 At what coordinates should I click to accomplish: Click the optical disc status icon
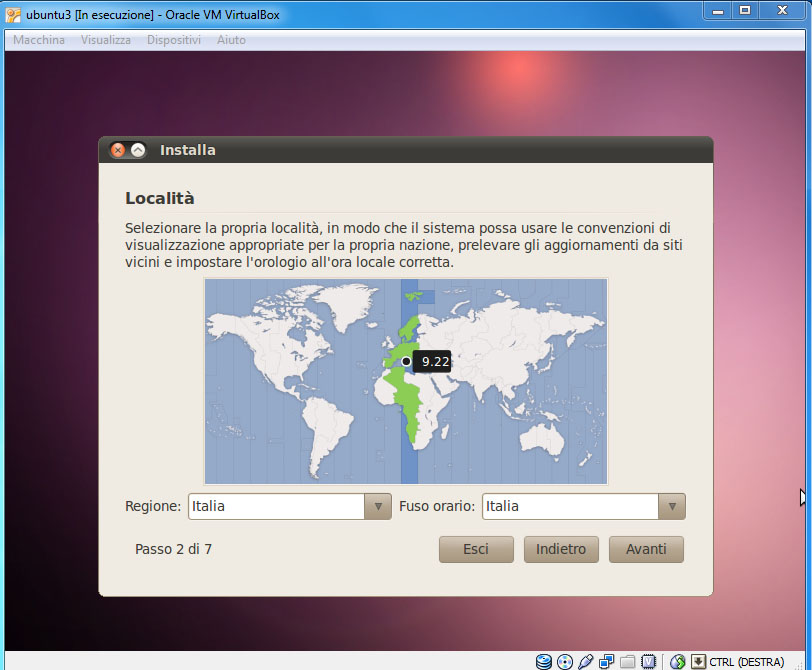coord(565,662)
